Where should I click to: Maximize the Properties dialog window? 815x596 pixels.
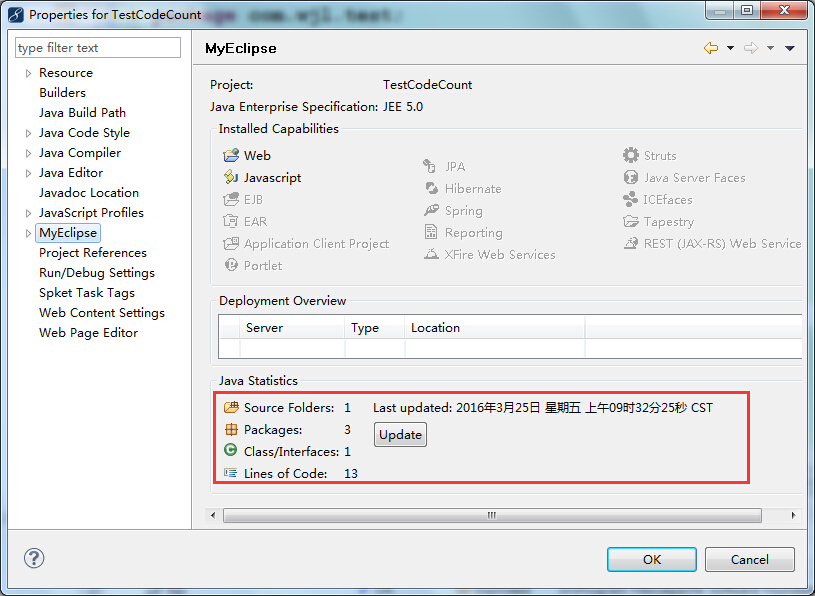click(x=747, y=10)
